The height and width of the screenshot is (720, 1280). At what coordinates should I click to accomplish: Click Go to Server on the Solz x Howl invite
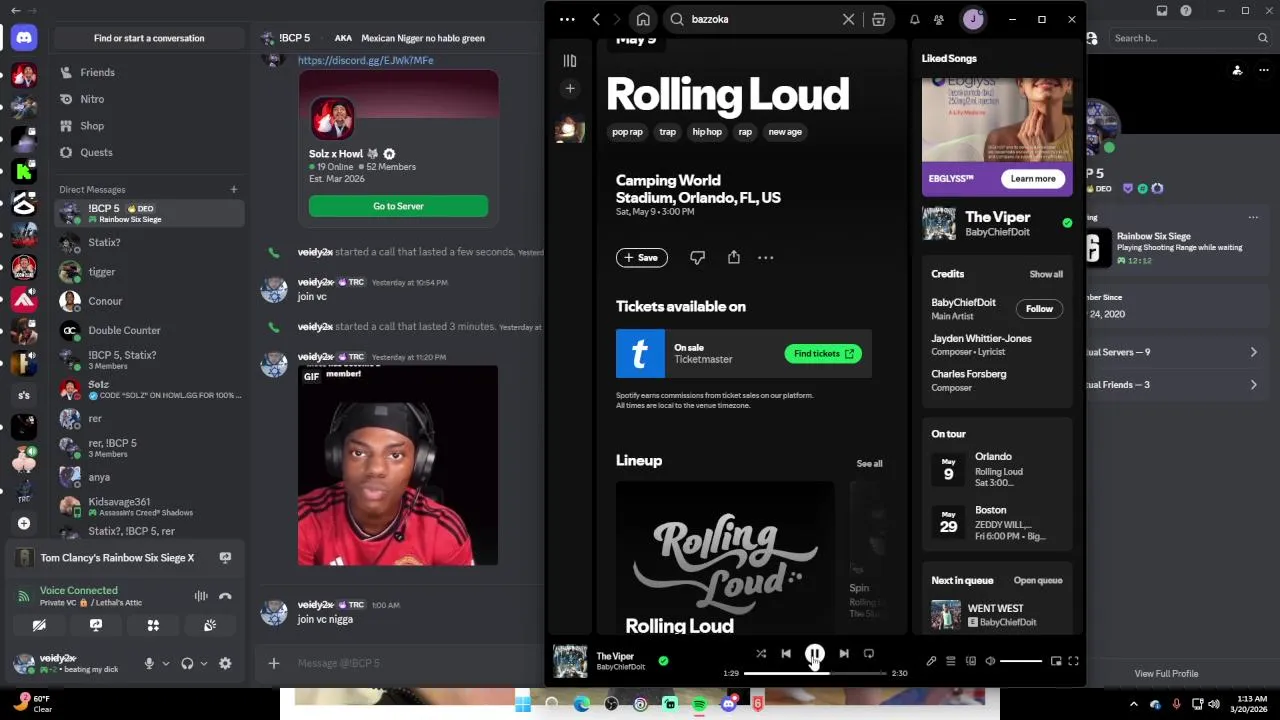tap(398, 206)
